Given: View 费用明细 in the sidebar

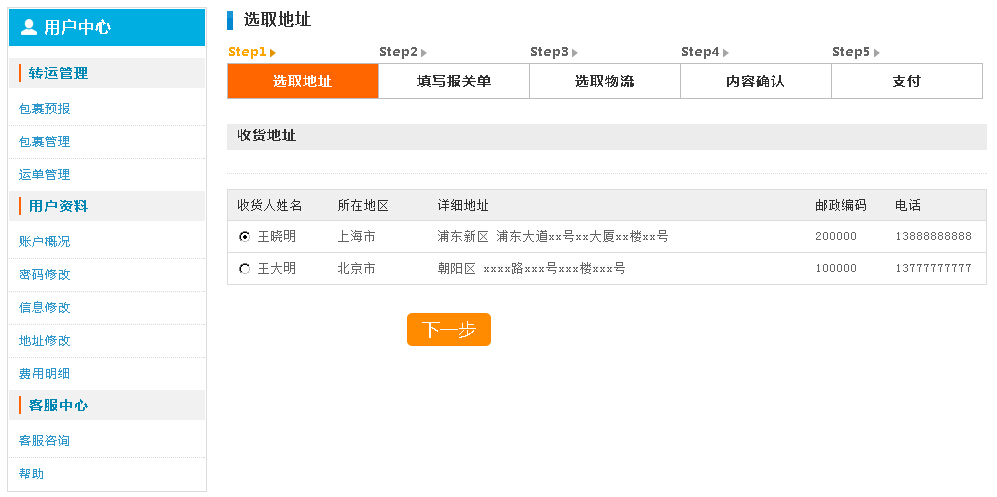Looking at the screenshot, I should pos(45,374).
